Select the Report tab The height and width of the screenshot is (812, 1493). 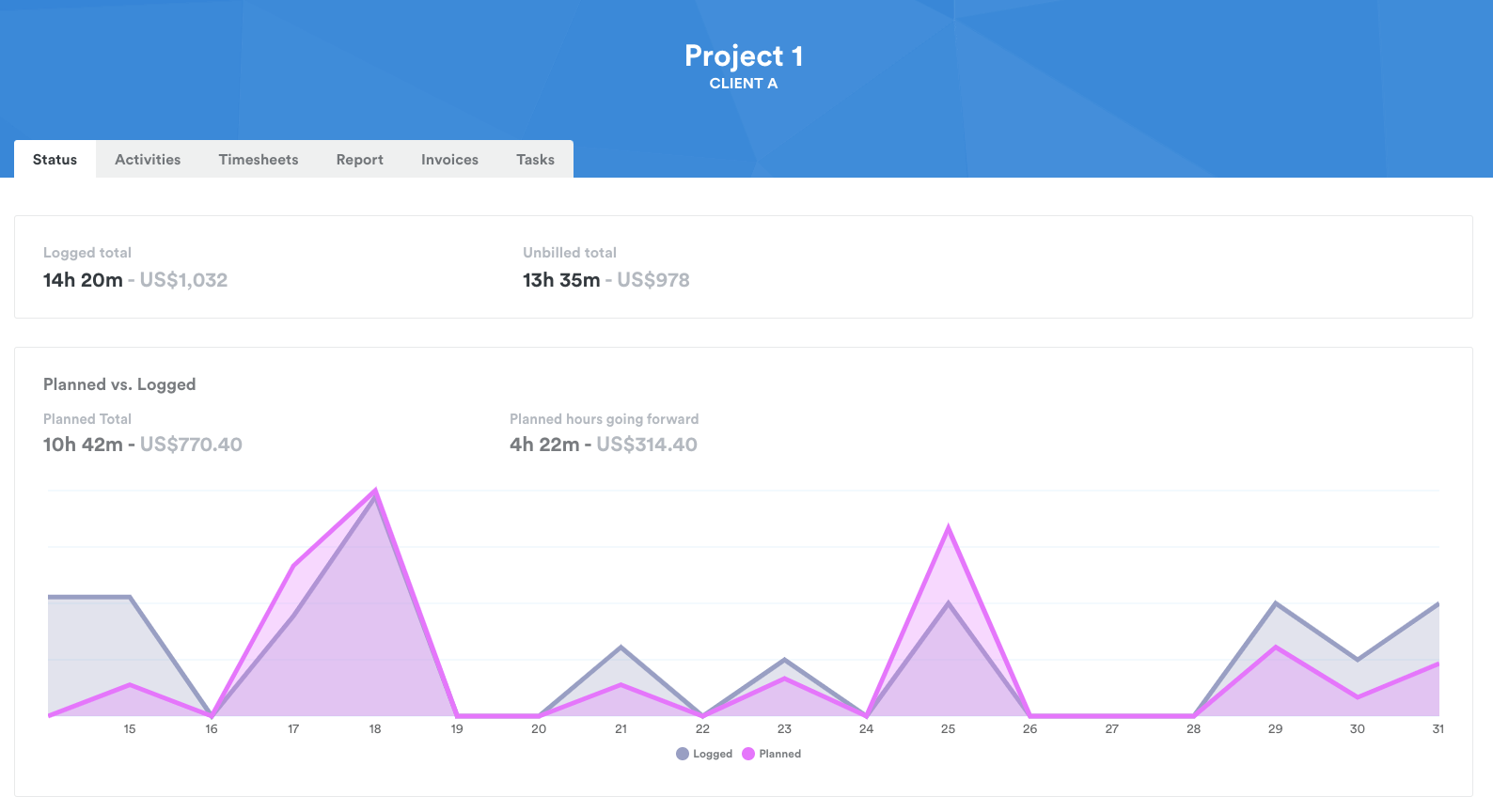[359, 160]
